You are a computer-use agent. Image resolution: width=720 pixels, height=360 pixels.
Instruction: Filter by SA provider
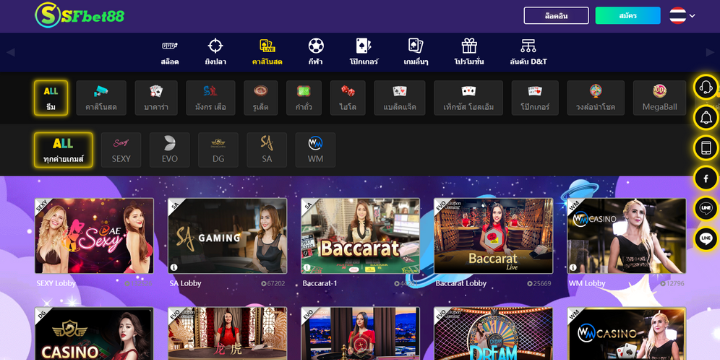coord(267,150)
